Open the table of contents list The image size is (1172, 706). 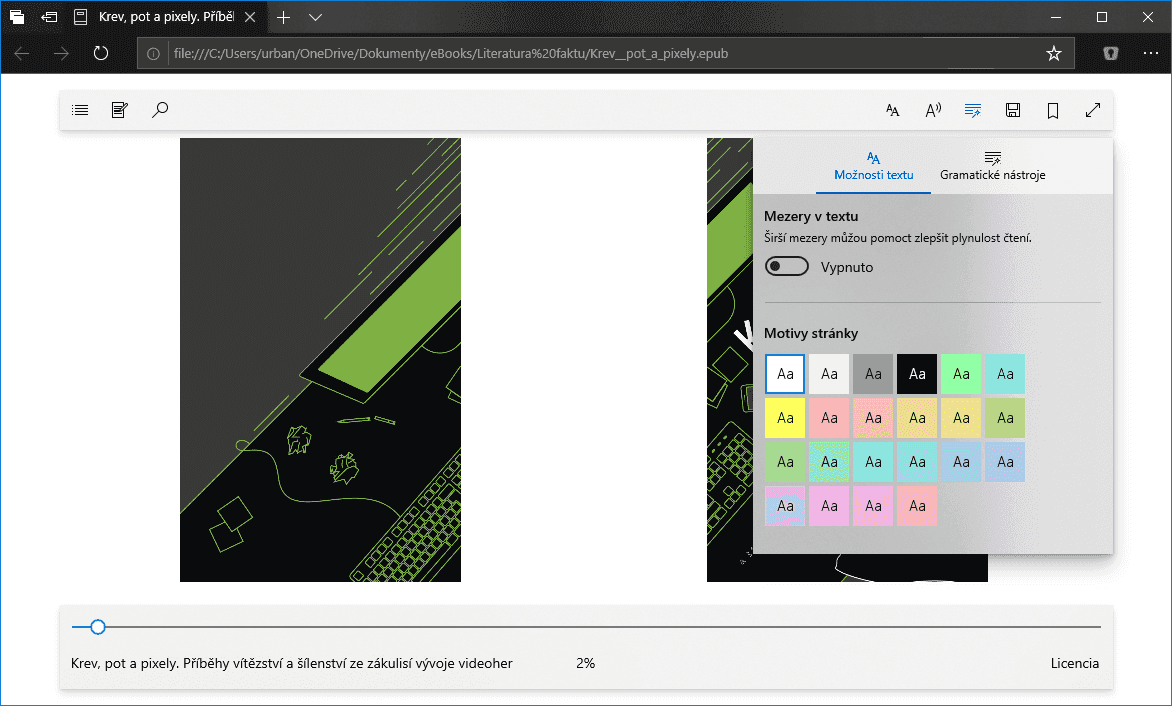tap(80, 110)
